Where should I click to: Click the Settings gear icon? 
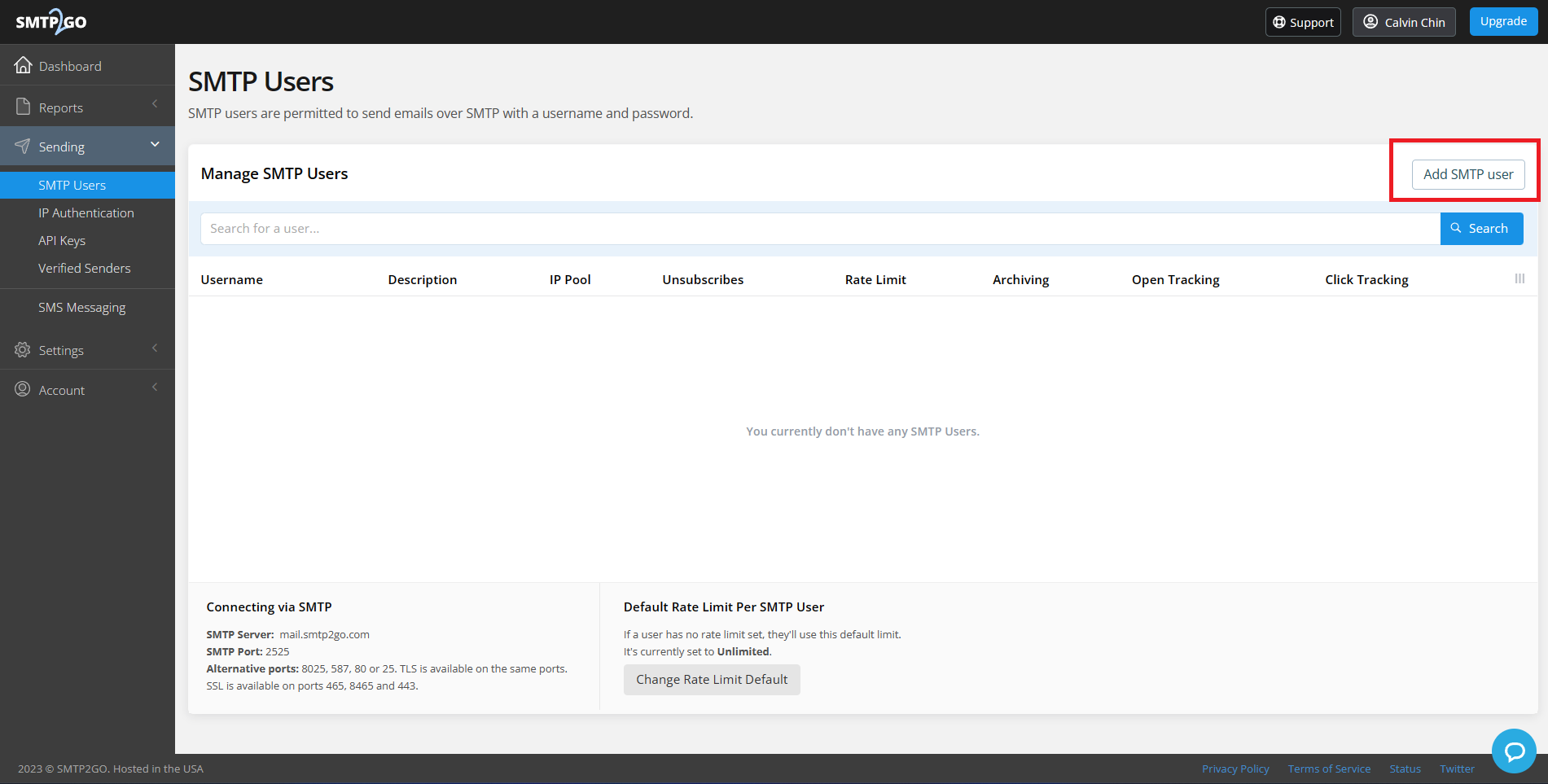23,350
